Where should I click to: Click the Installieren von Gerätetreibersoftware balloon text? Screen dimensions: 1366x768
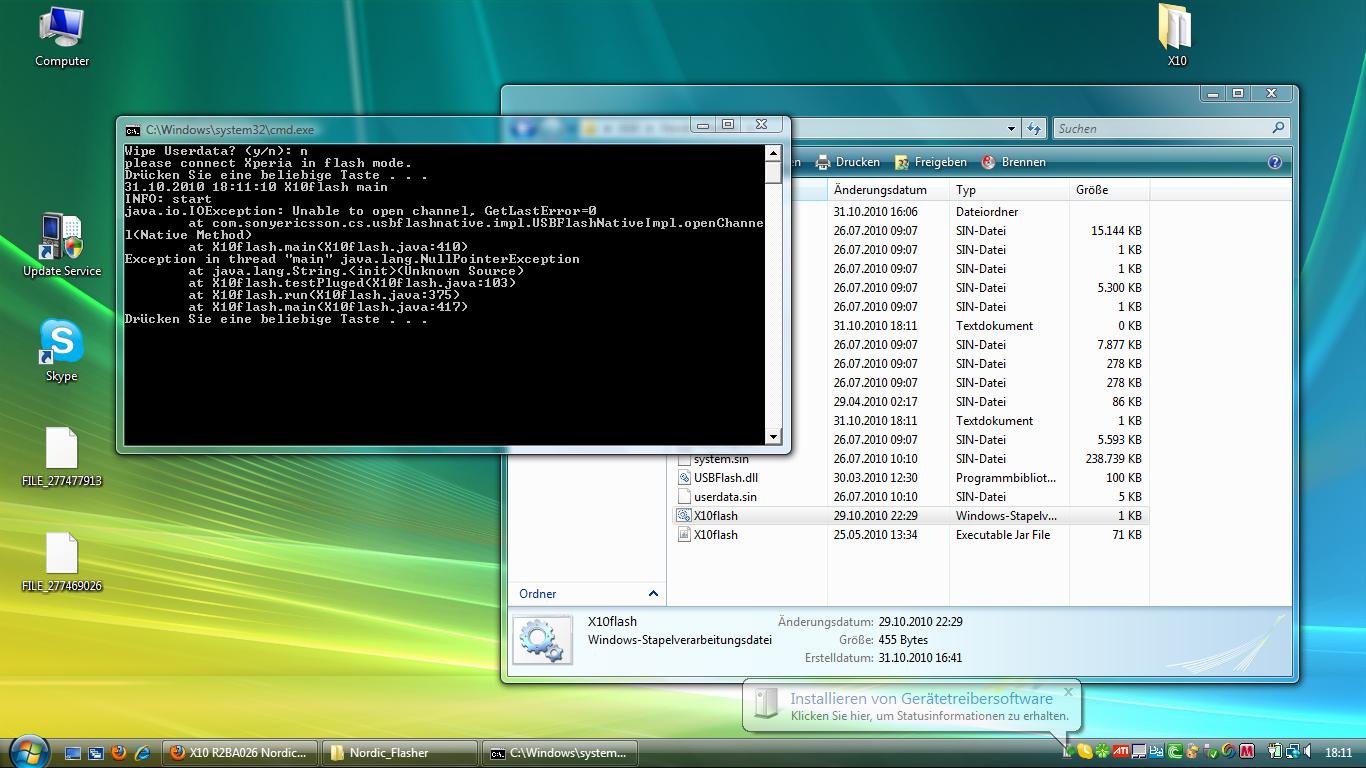[x=921, y=699]
